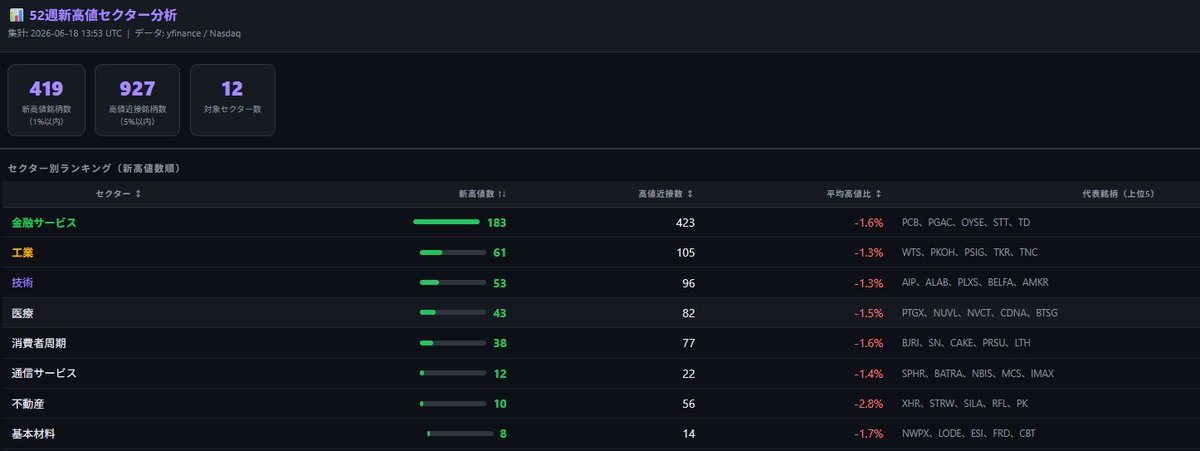Click the bar chart icon beside the title
1200x451 pixels.
16,15
